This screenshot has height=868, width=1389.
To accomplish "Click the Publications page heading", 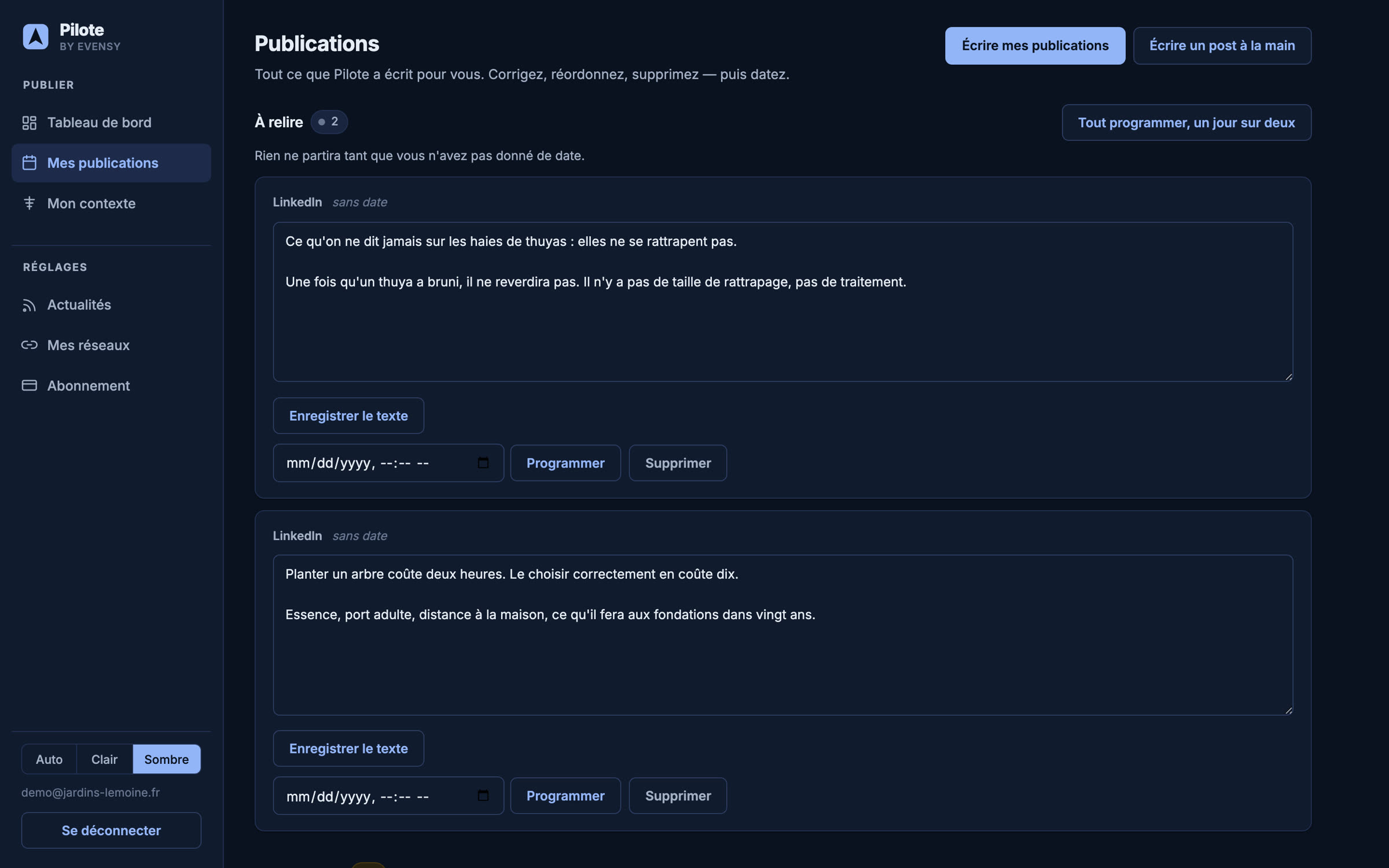I will pyautogui.click(x=317, y=44).
